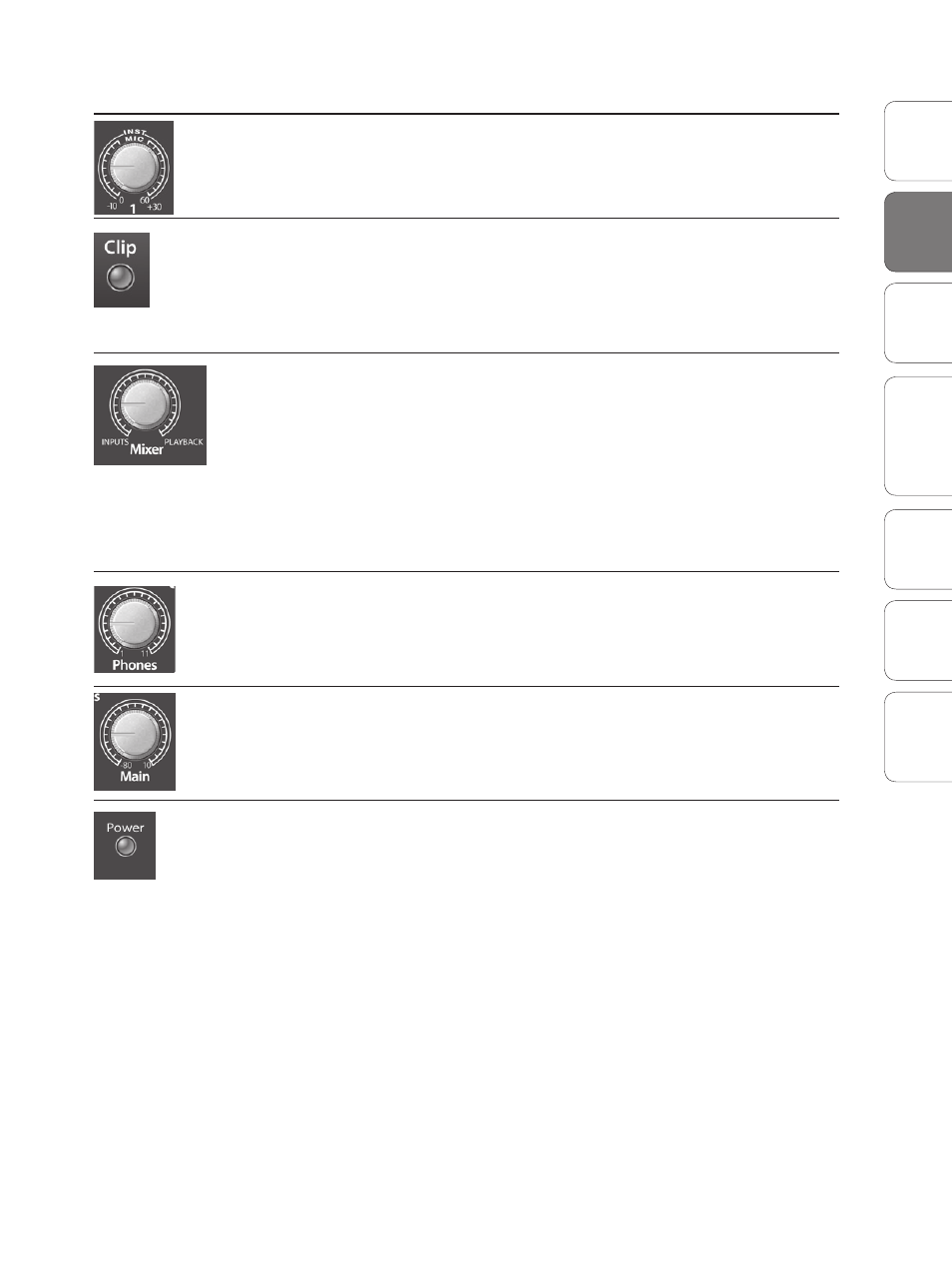Click the Phones volume knob
The width and height of the screenshot is (952, 1268).
134,624
